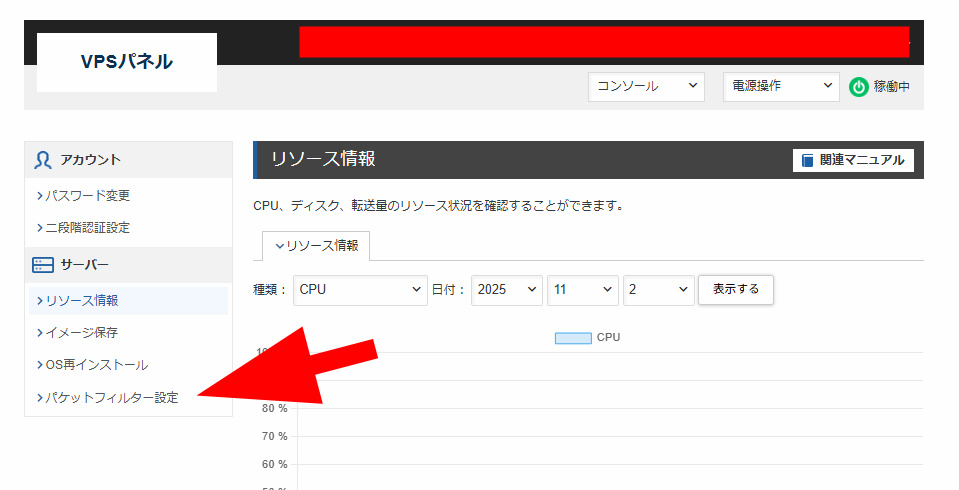
Task: Open パケットフィルター設定 page
Action: coord(110,398)
